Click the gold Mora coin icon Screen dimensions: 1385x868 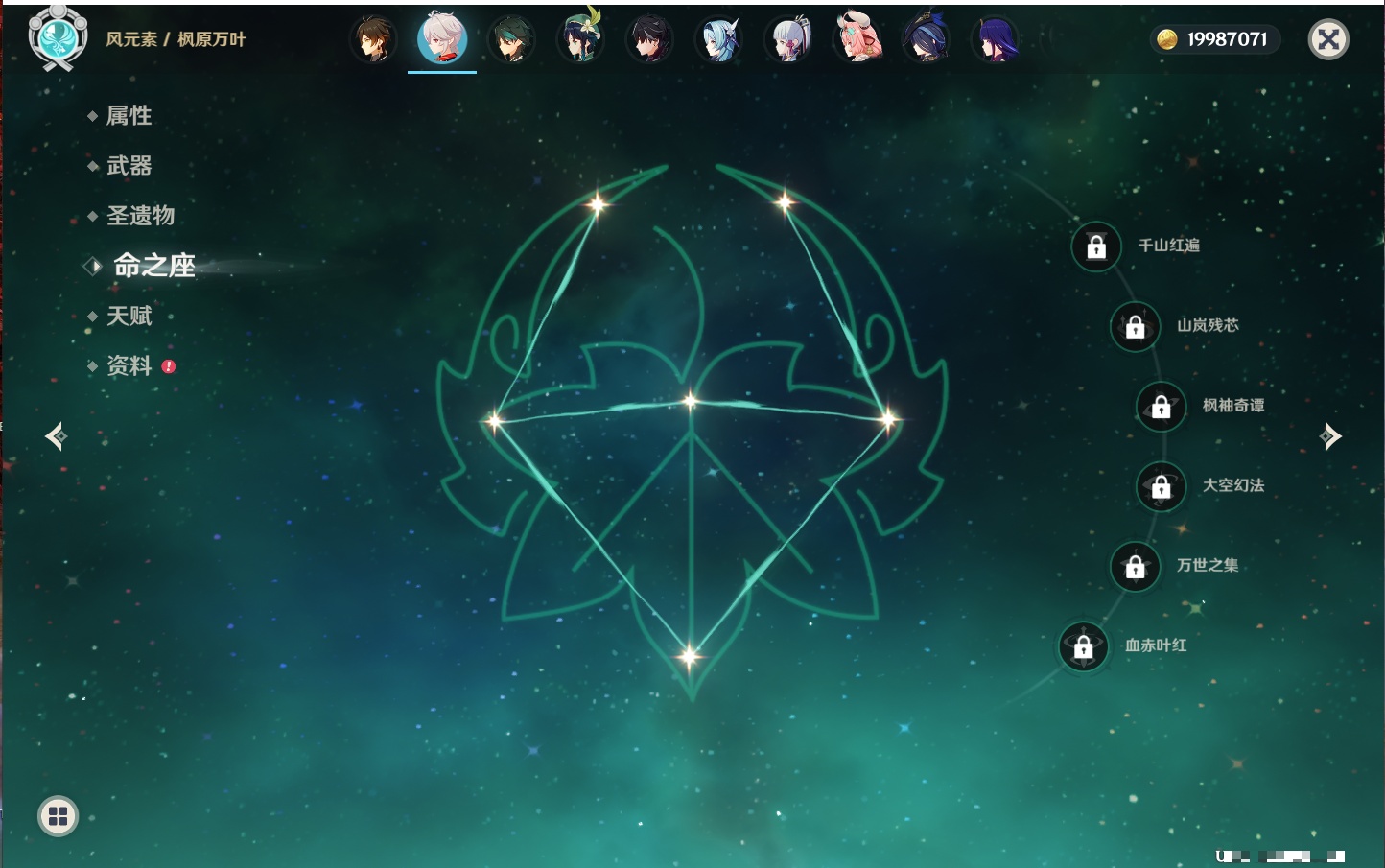pos(1166,39)
